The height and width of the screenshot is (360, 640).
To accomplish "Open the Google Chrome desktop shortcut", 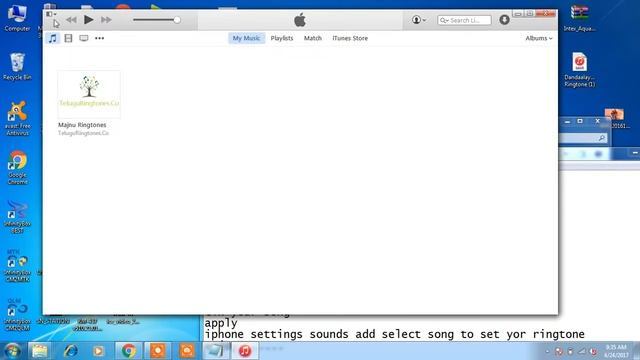I will pos(17,168).
